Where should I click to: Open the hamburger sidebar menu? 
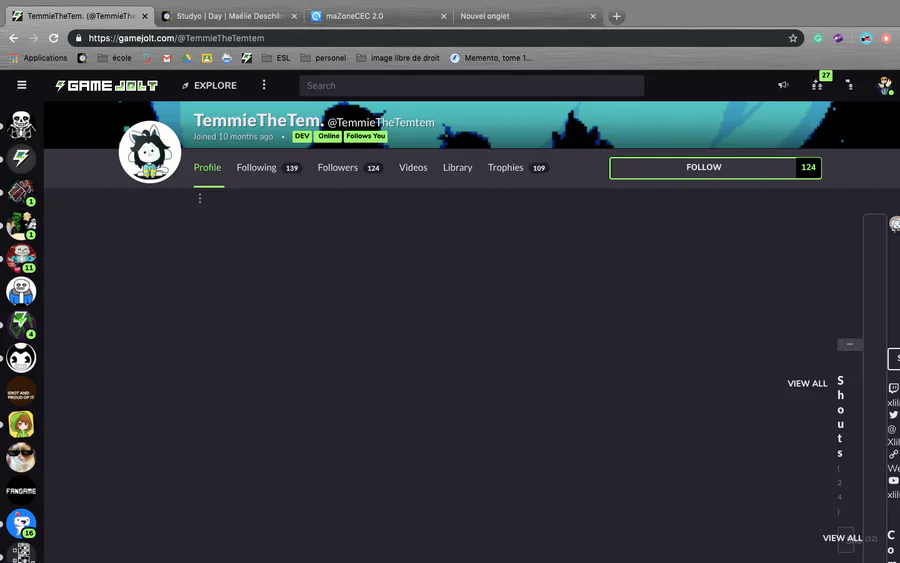[x=22, y=85]
